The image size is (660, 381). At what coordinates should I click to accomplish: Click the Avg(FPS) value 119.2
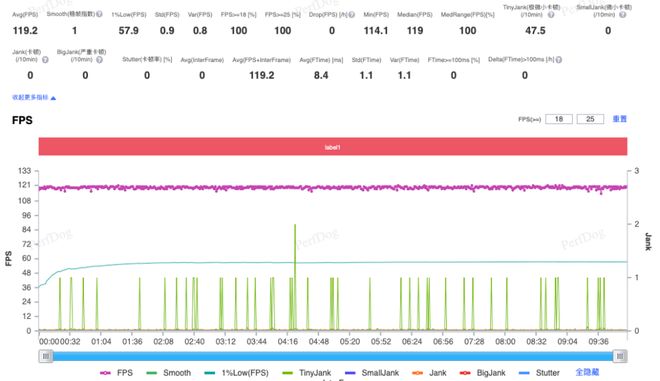(25, 31)
